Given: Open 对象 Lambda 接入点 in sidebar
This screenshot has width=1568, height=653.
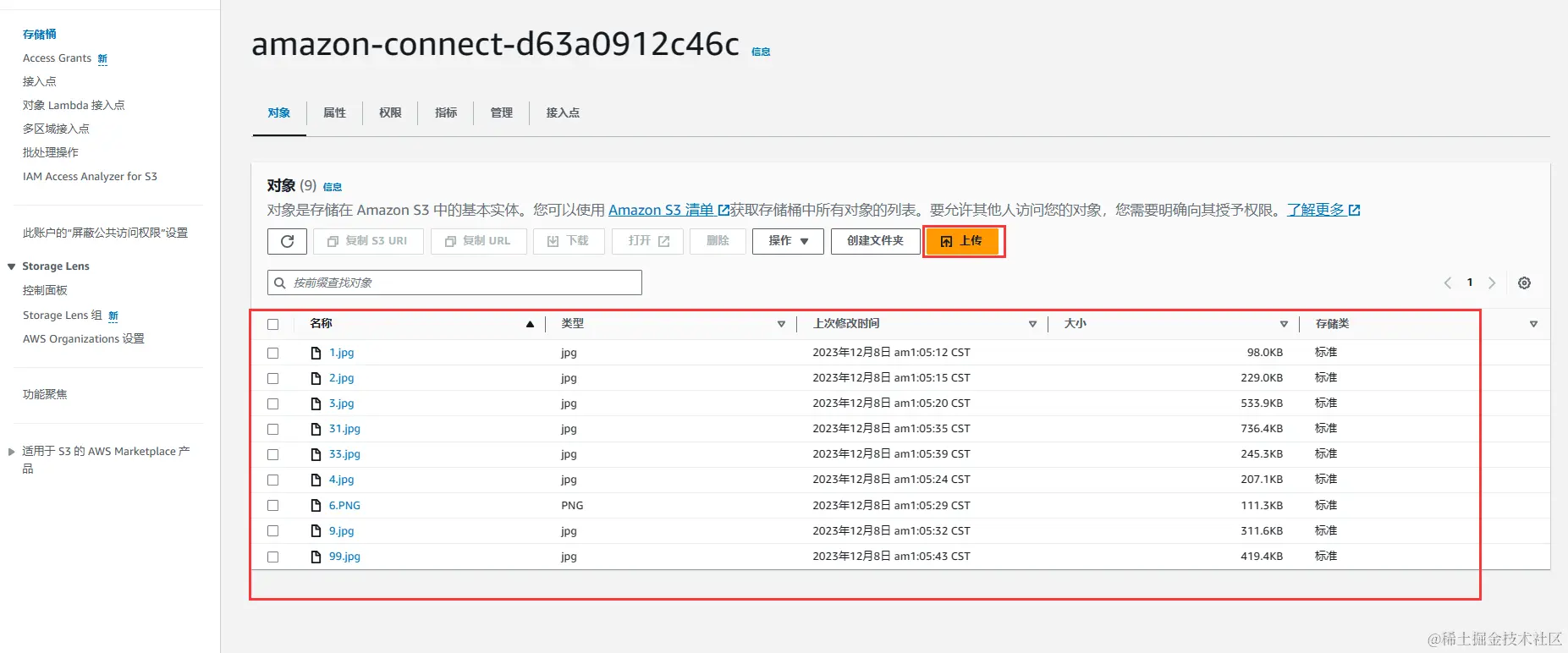Looking at the screenshot, I should [74, 105].
